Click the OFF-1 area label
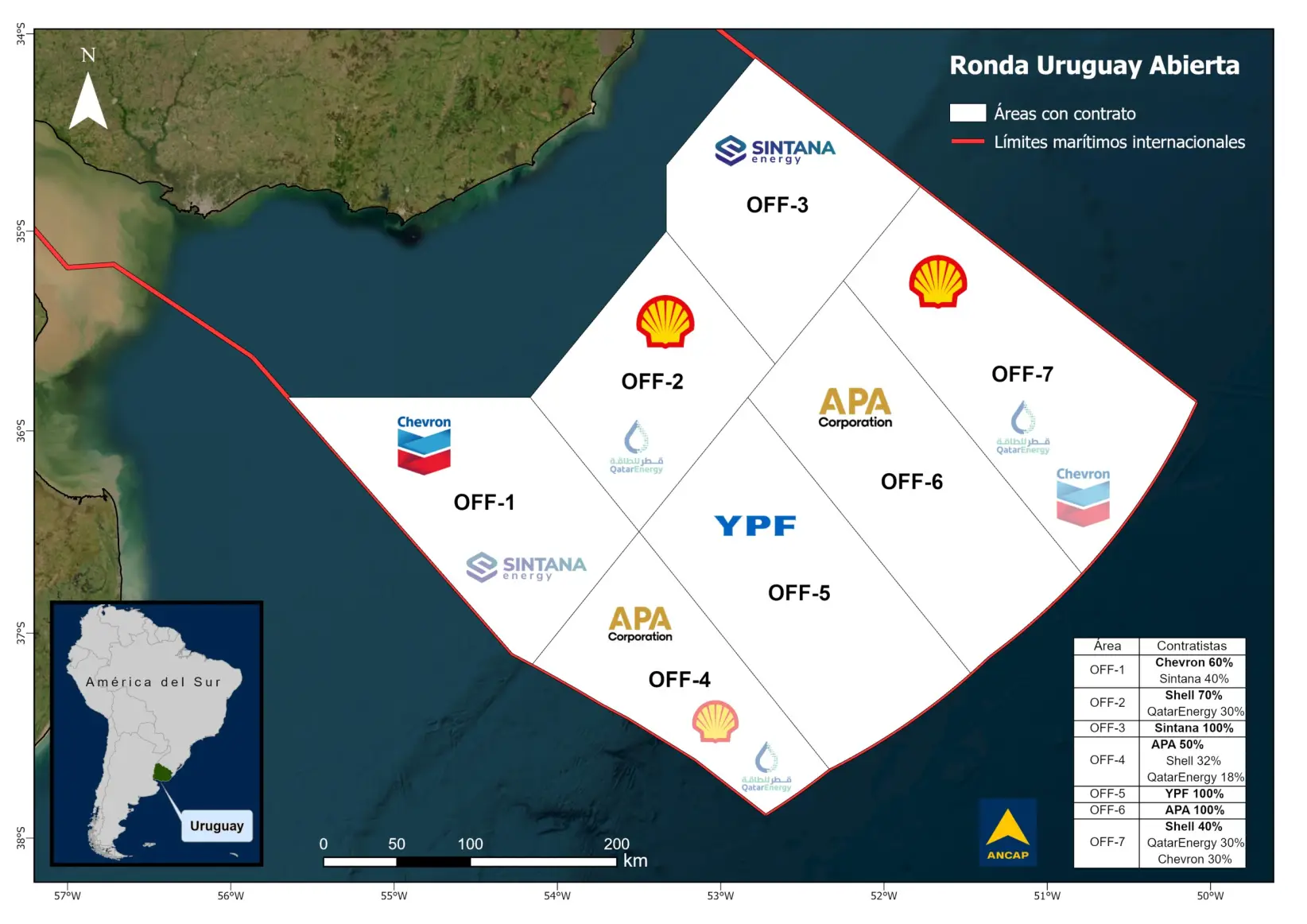This screenshot has width=1307, height=924. coord(484,503)
